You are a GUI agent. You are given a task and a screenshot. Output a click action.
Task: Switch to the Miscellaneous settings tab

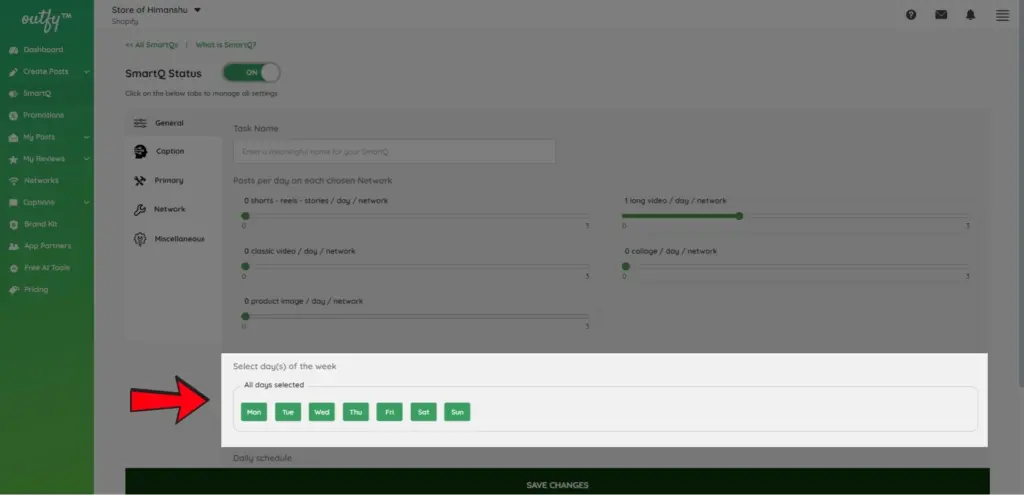pos(178,239)
